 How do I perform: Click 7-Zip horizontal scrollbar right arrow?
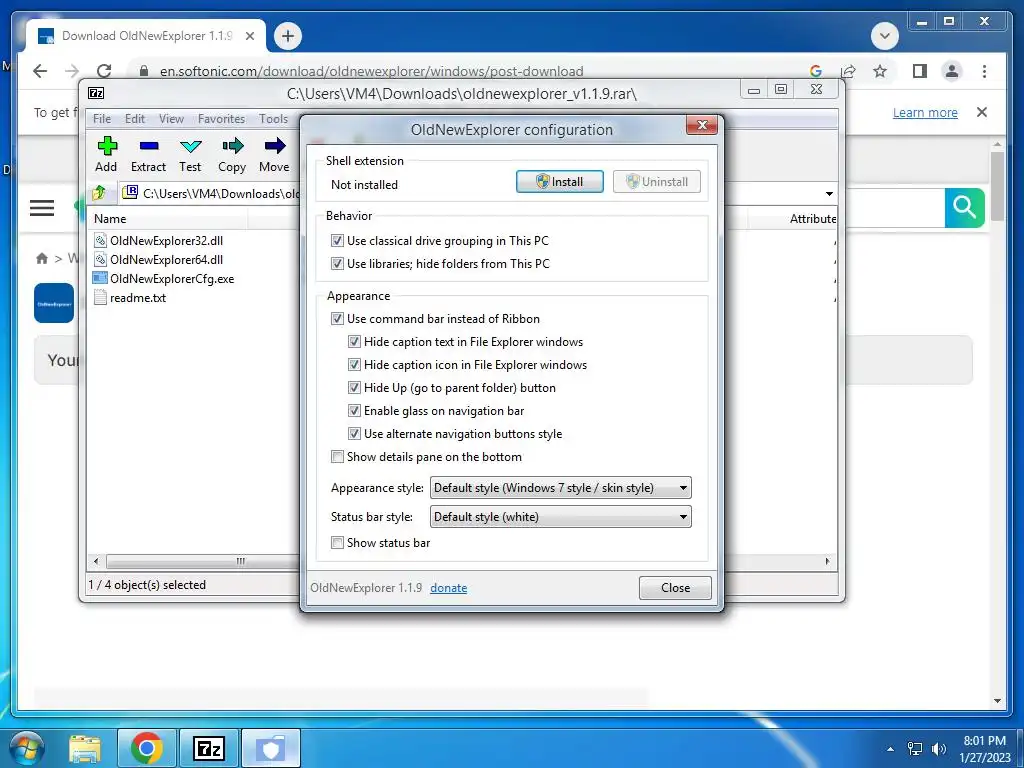[828, 561]
